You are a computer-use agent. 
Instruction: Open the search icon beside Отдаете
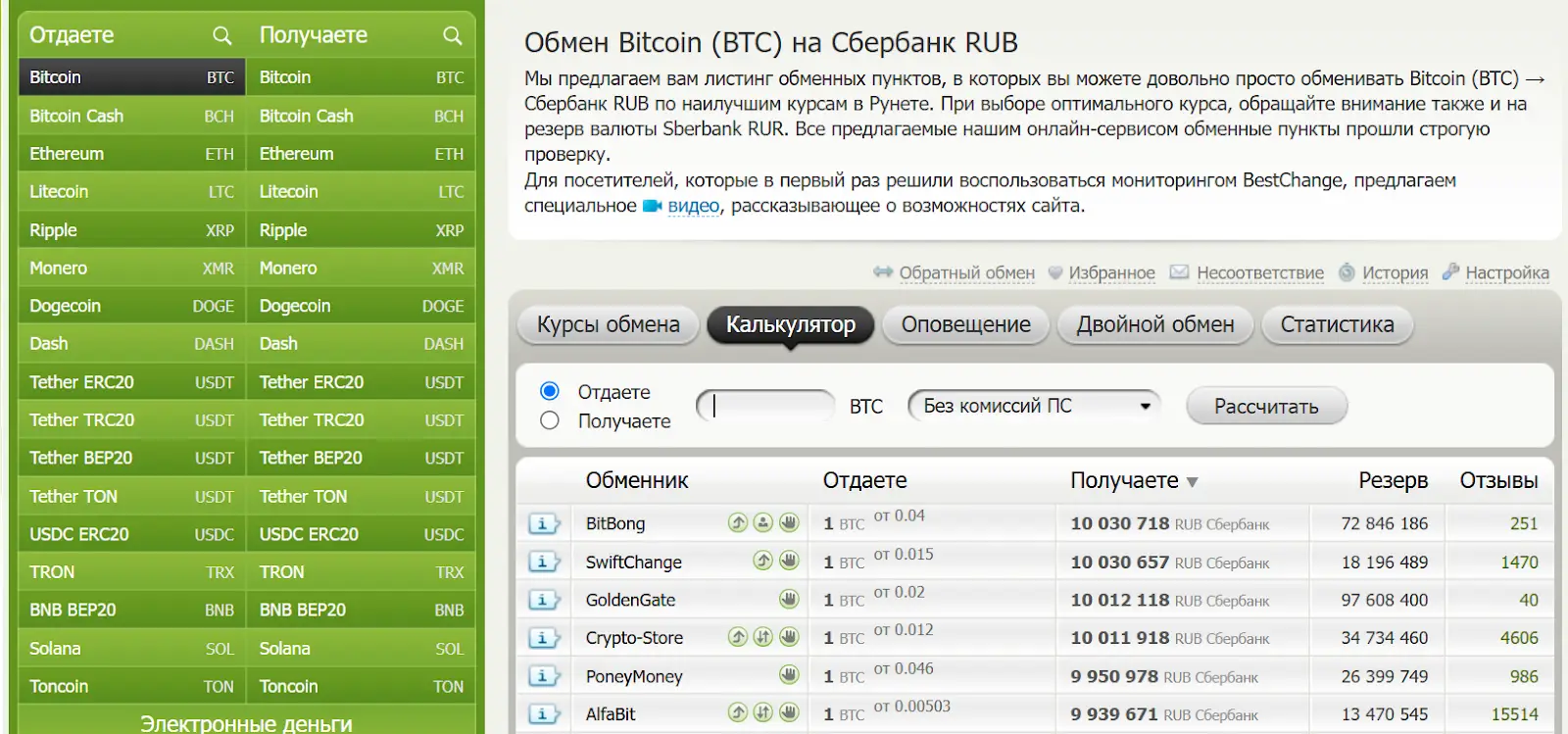(222, 35)
